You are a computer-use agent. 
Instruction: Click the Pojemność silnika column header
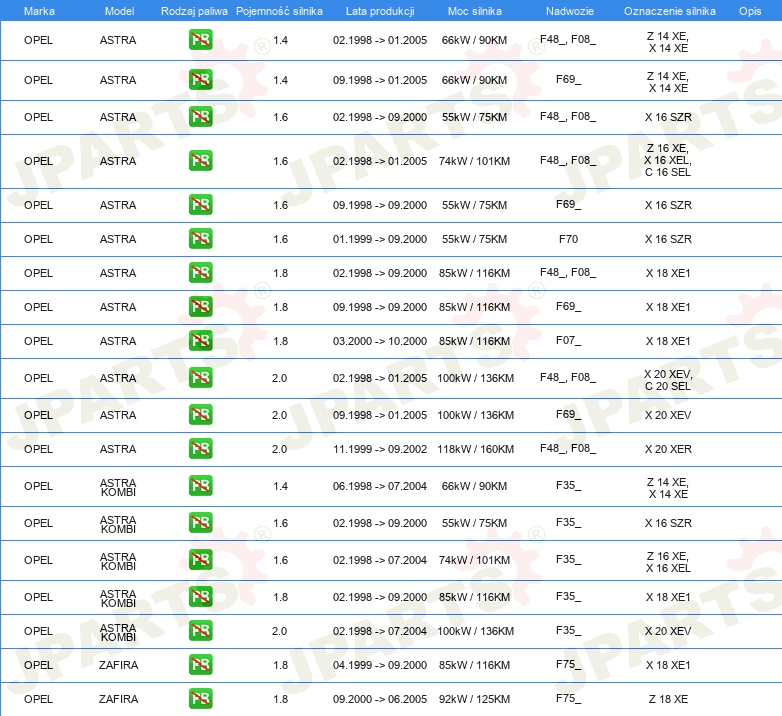pyautogui.click(x=279, y=11)
